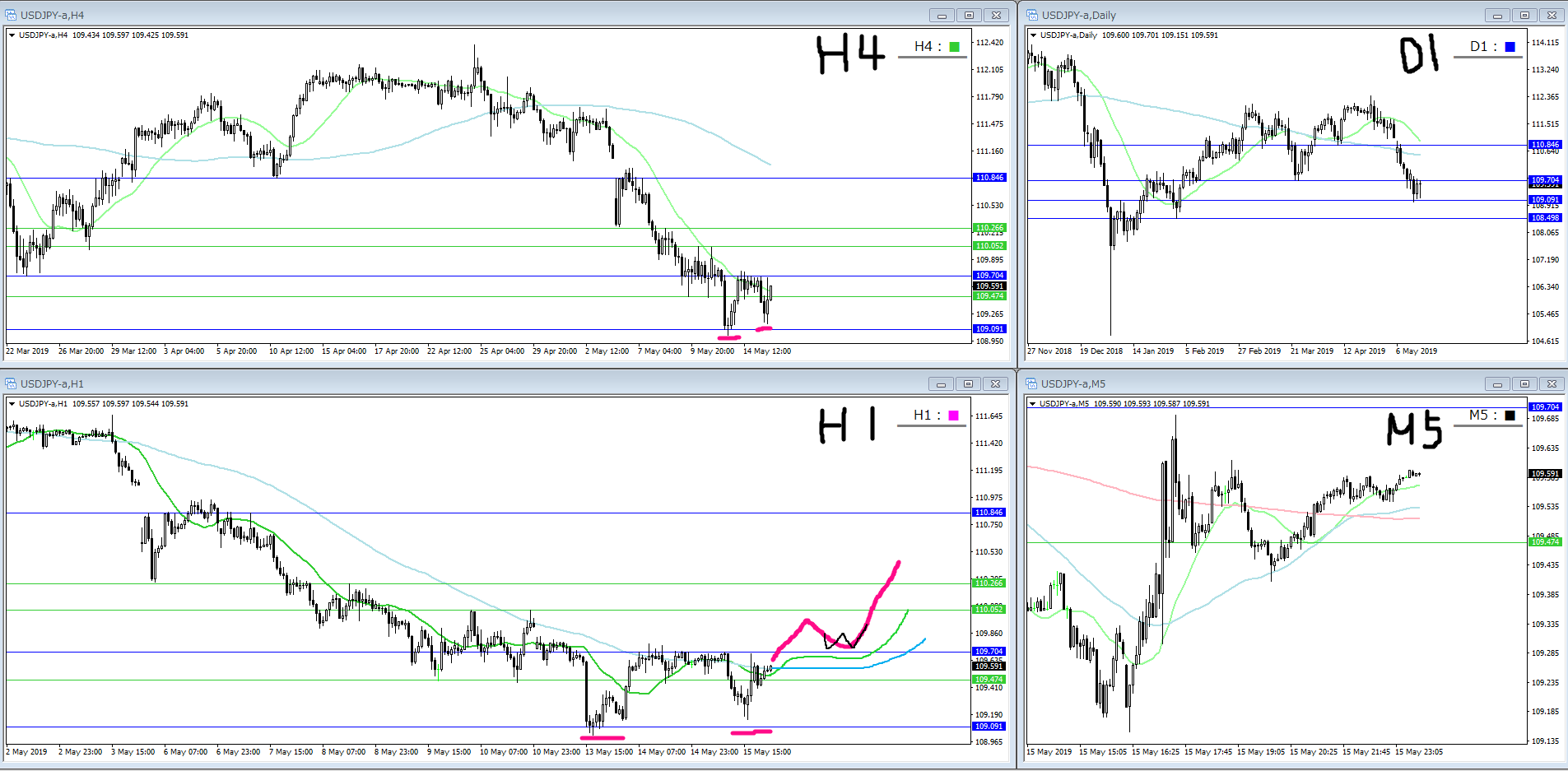The width and height of the screenshot is (1568, 771).
Task: Minimize the USDJPY-a,H1 chart window
Action: pos(942,383)
